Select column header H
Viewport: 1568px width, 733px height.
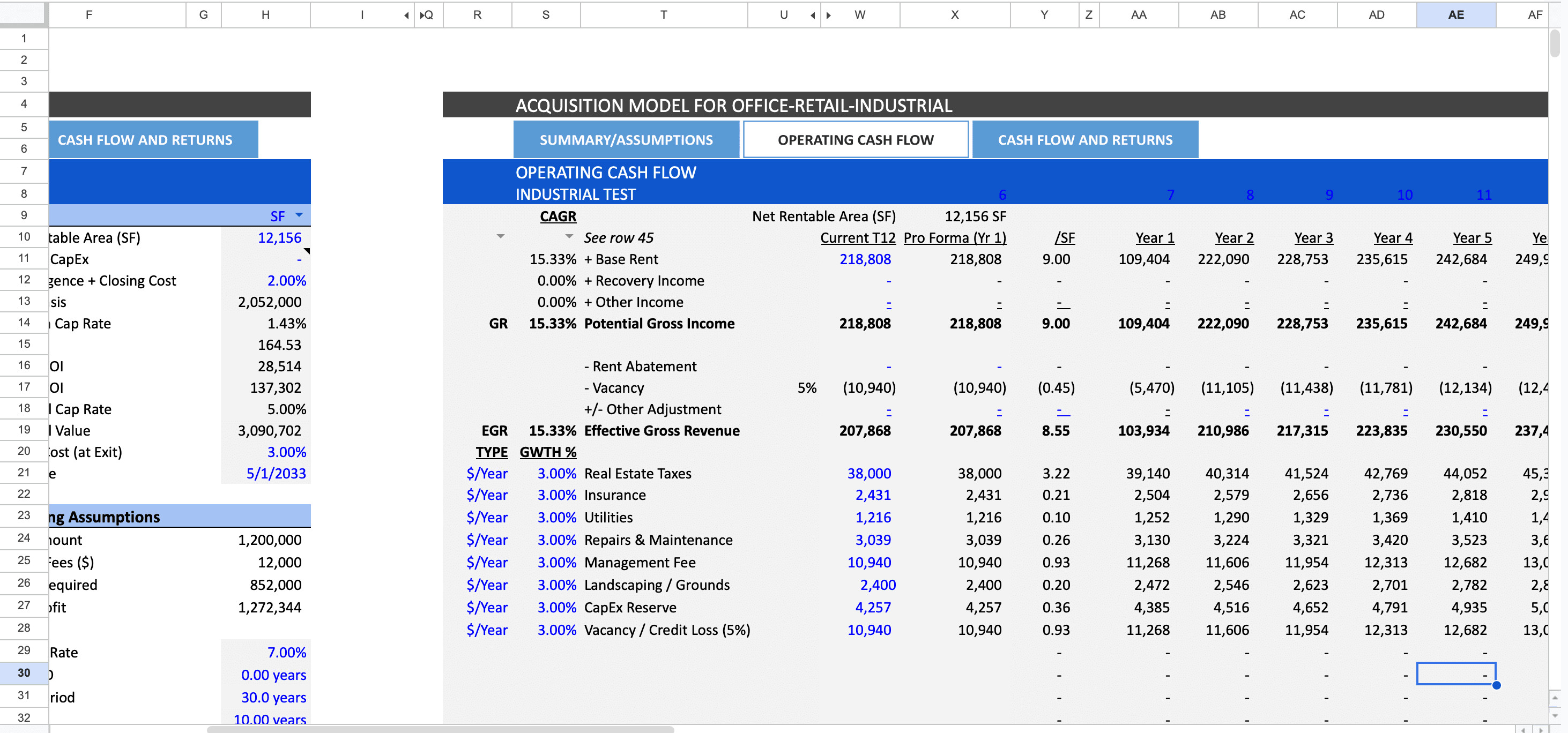(265, 14)
